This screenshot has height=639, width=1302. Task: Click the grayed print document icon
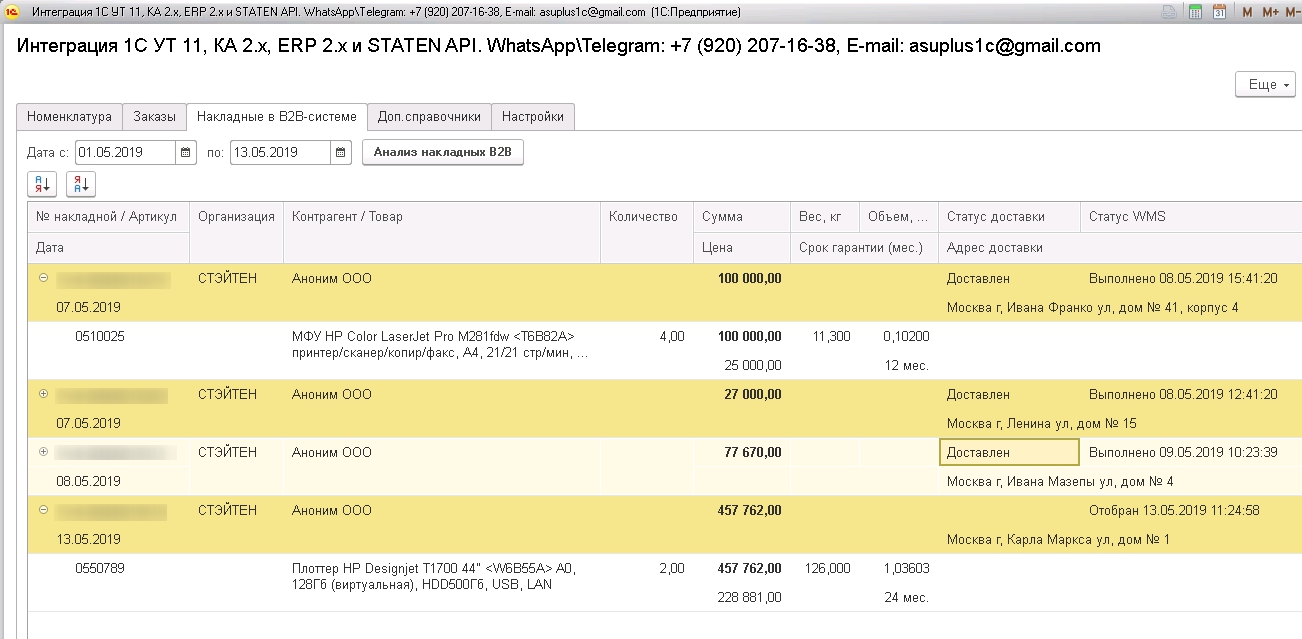click(1168, 12)
